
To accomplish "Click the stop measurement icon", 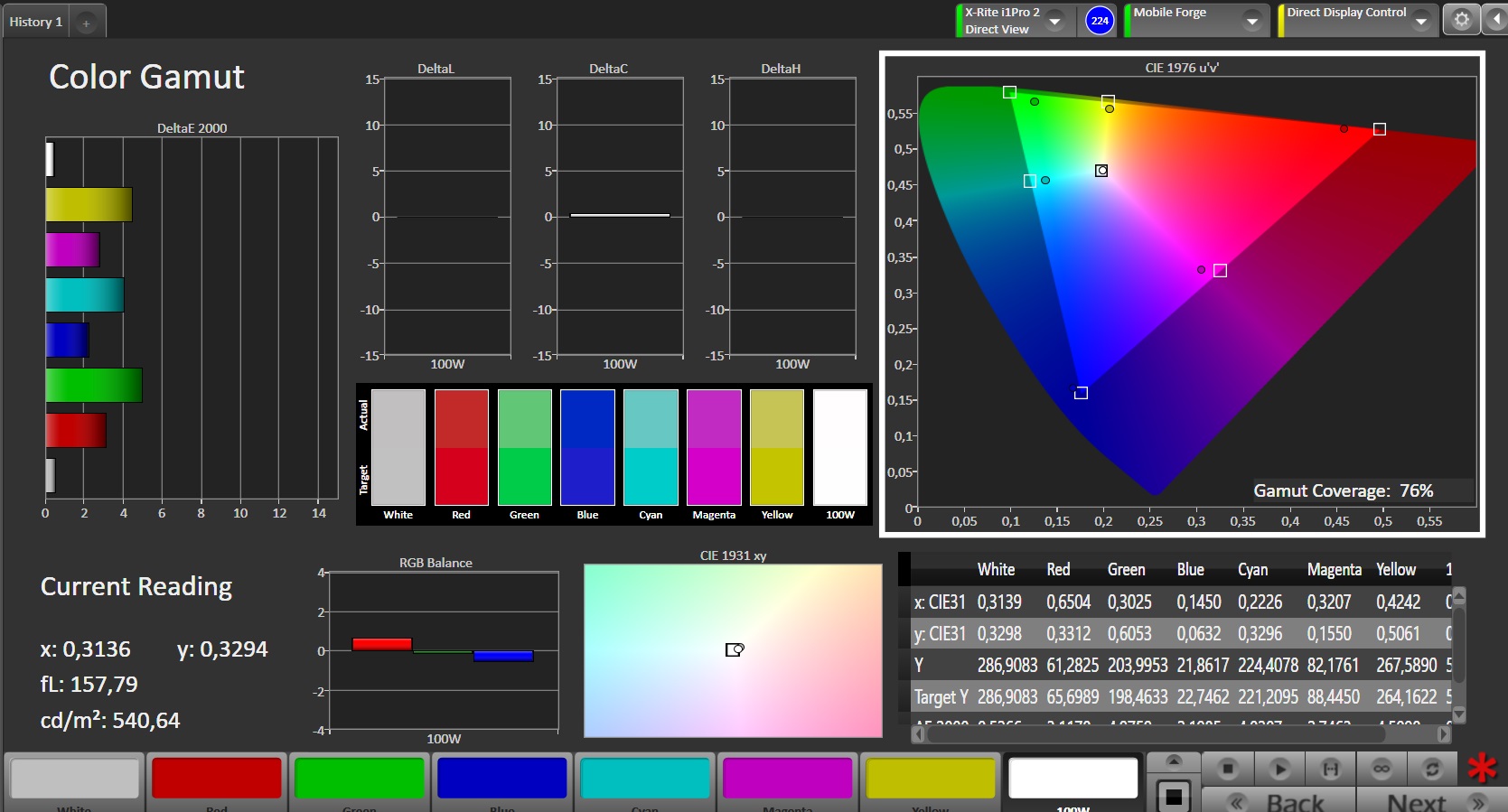I will point(1227,769).
